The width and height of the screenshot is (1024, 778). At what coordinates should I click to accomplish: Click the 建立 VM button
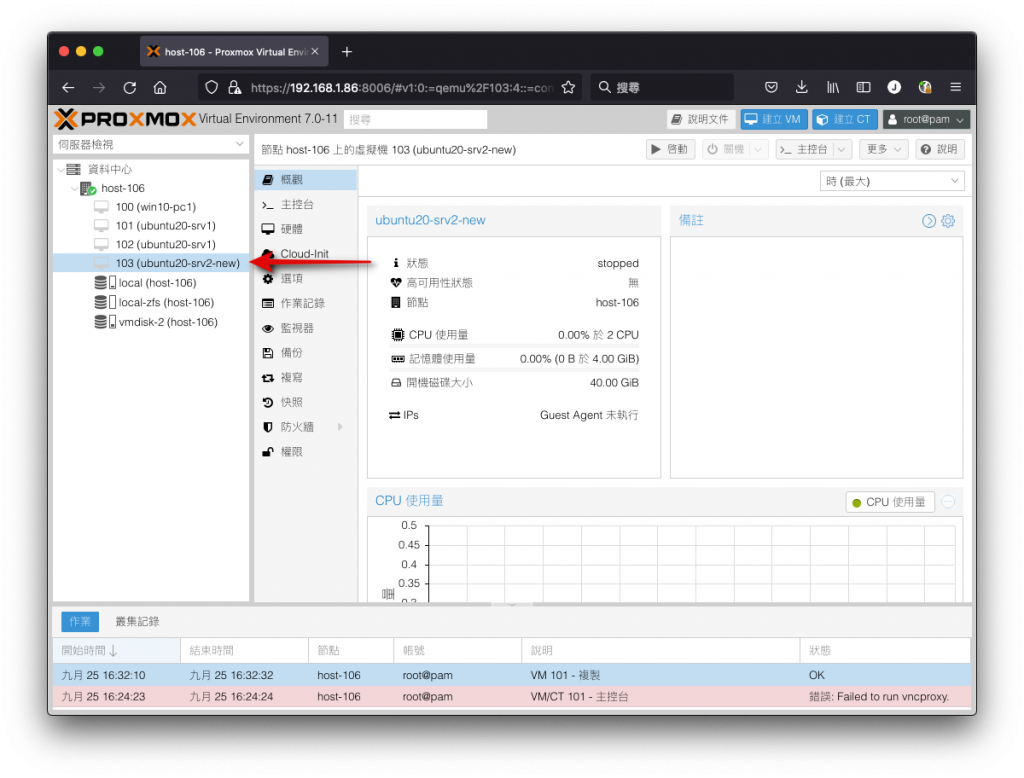(774, 120)
